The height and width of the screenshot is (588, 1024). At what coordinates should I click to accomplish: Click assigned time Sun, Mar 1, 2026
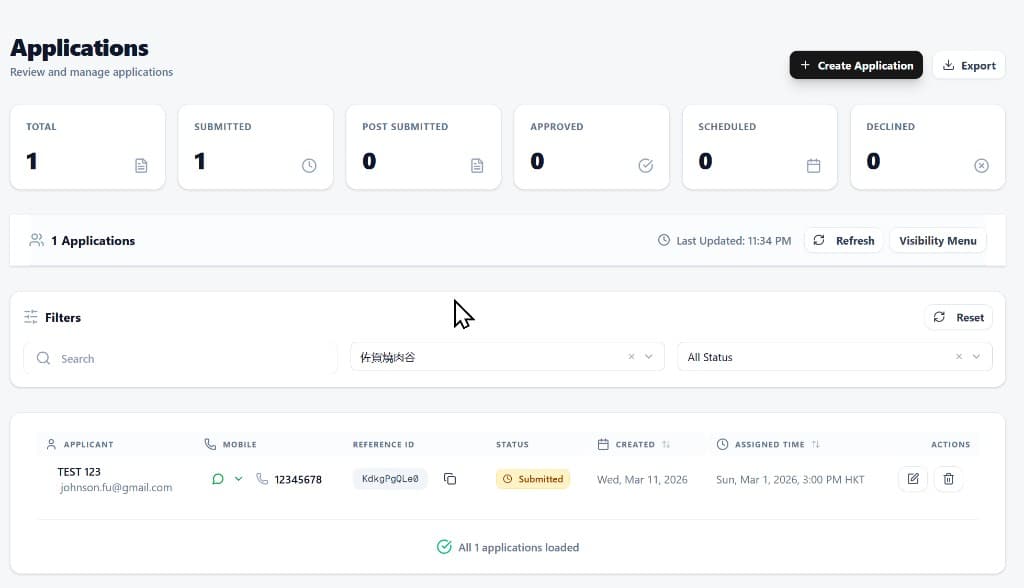790,480
